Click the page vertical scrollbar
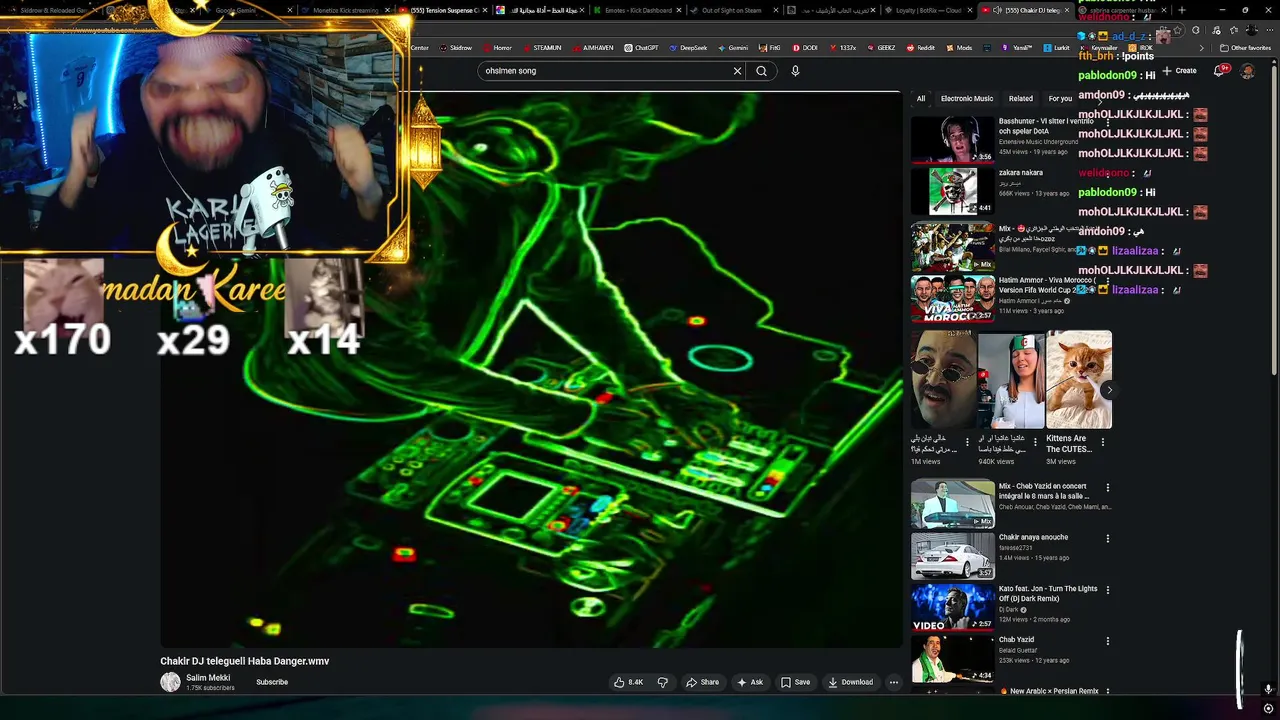 1274,220
